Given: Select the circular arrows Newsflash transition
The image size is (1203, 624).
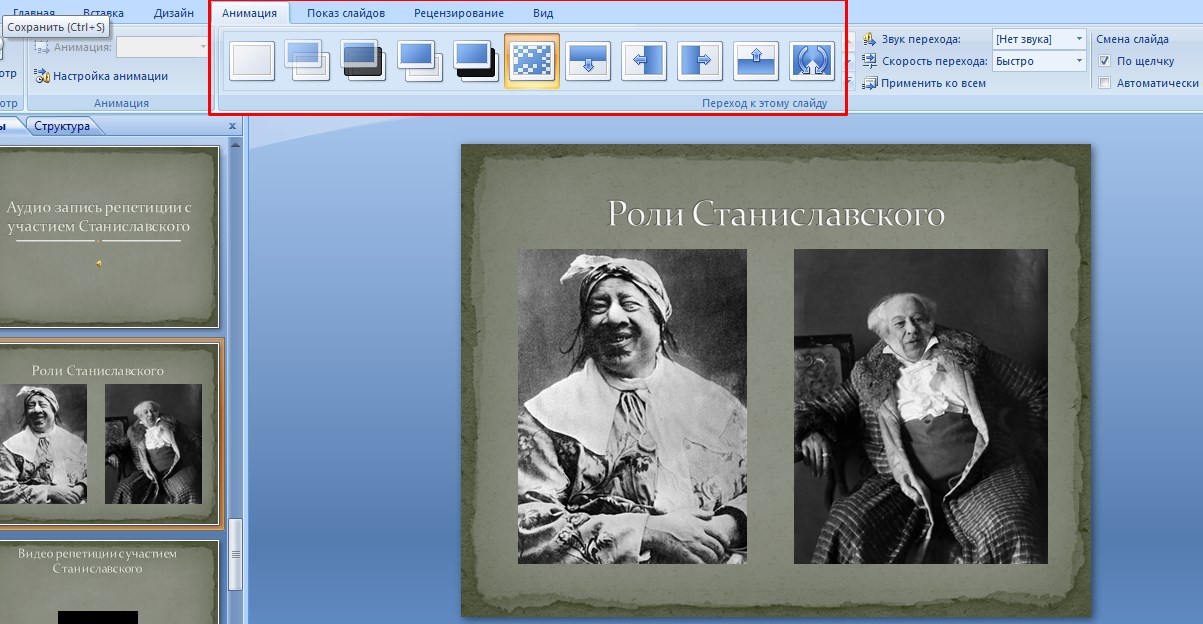Looking at the screenshot, I should (812, 61).
